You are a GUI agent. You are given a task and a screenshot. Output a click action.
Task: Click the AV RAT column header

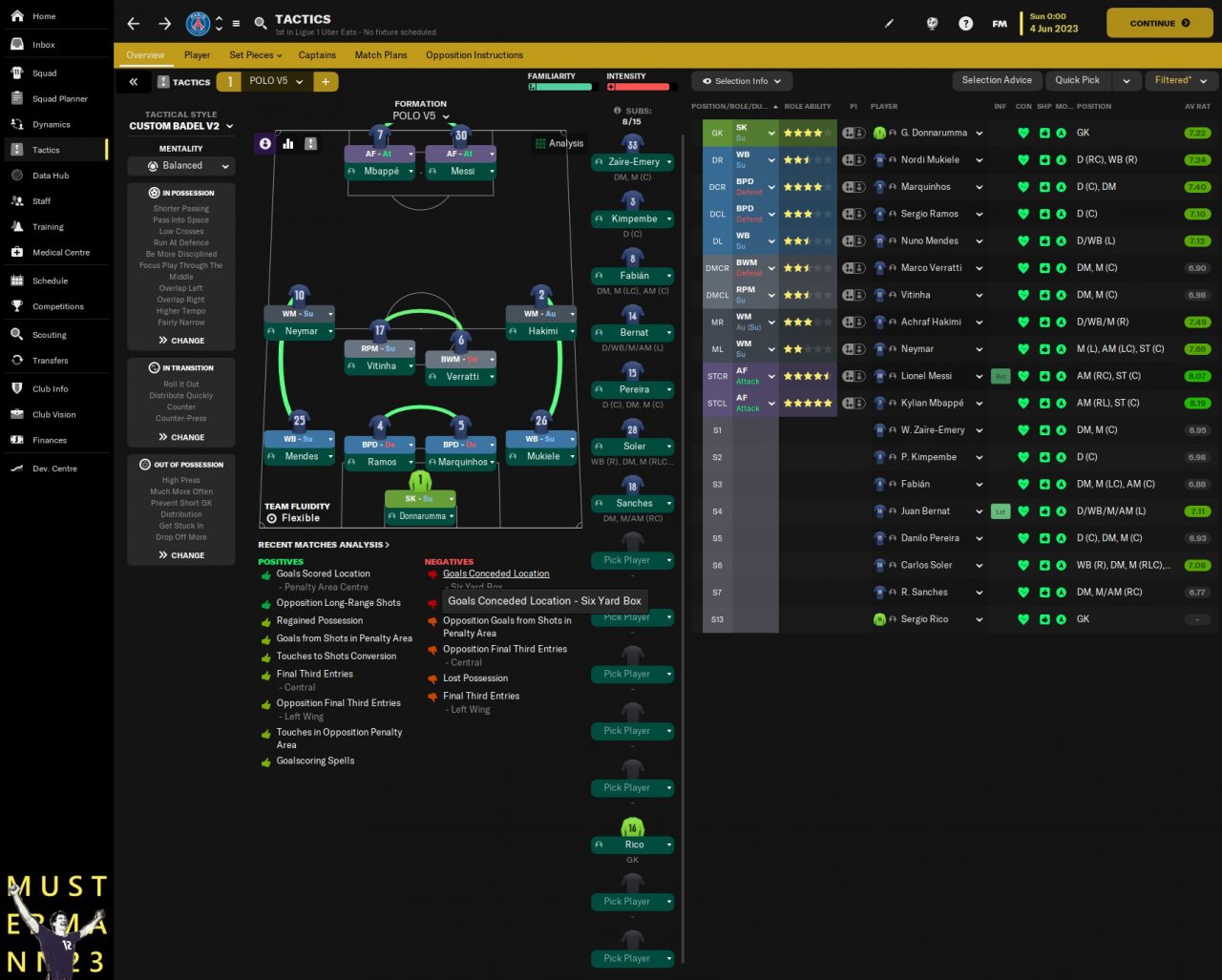click(1197, 107)
